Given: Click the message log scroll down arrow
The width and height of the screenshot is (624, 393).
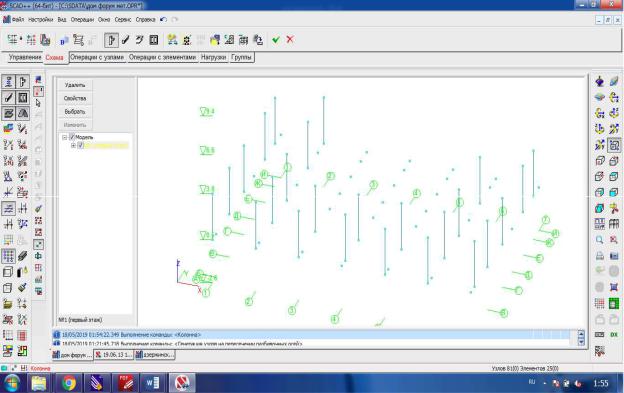Looking at the screenshot, I should pos(581,342).
